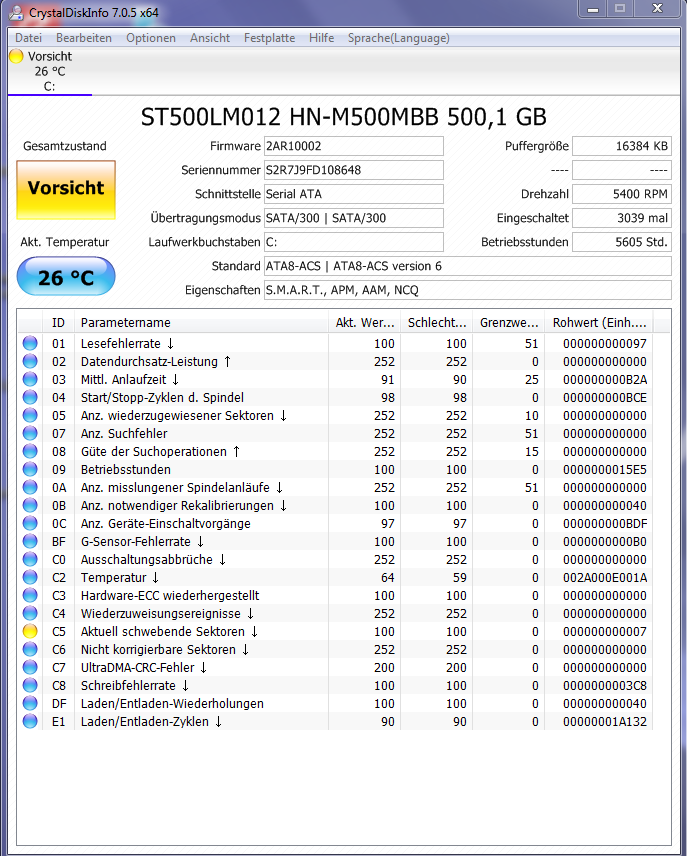687x856 pixels.
Task: Click the Betriebsstunden field 5605 Std.
Action: point(622,242)
